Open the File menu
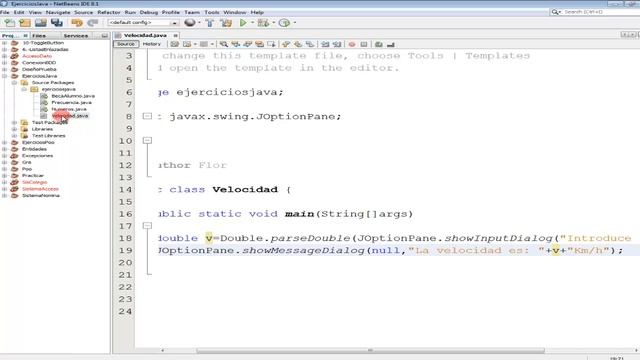The width and height of the screenshot is (640, 360). tap(4, 13)
